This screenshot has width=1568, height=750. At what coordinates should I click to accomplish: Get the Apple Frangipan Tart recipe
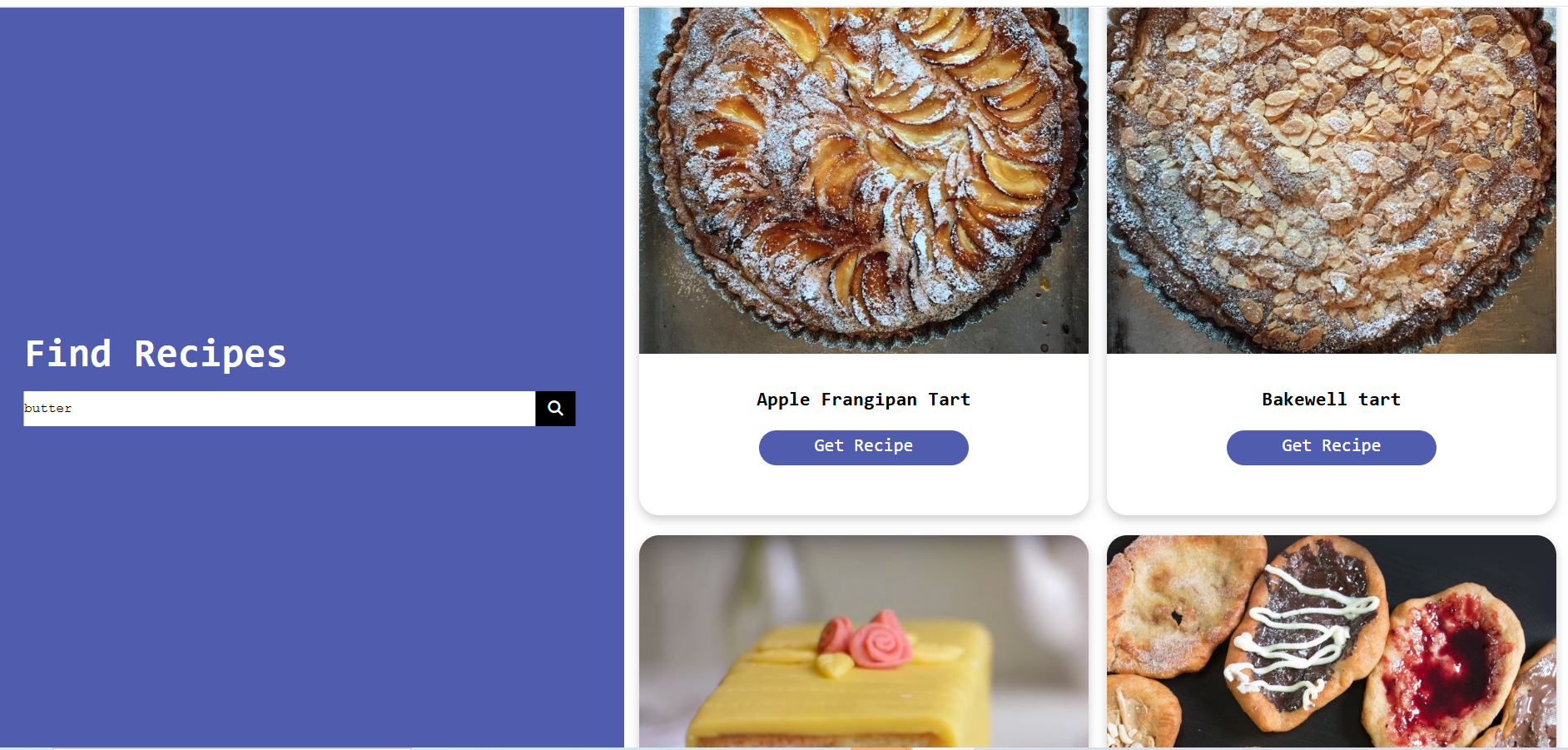(863, 447)
